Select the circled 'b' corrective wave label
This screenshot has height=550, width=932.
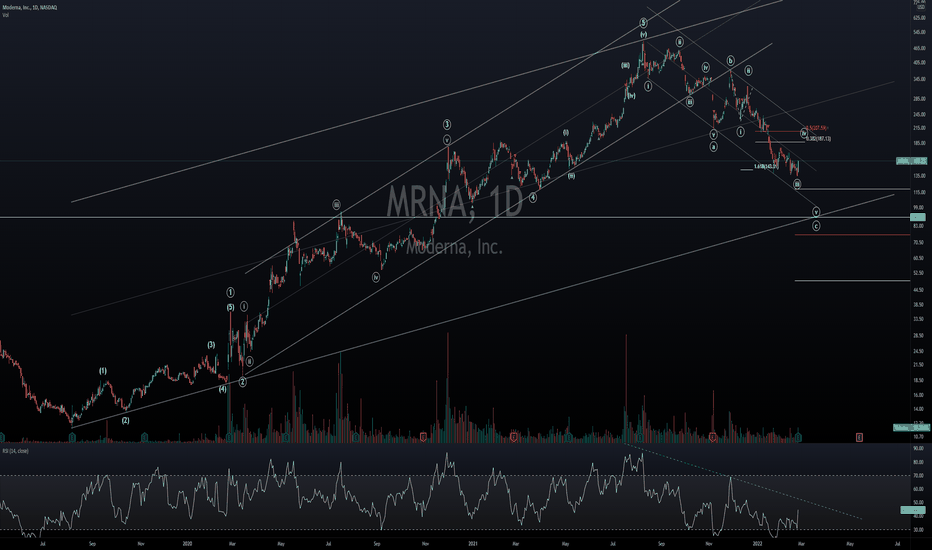[731, 61]
